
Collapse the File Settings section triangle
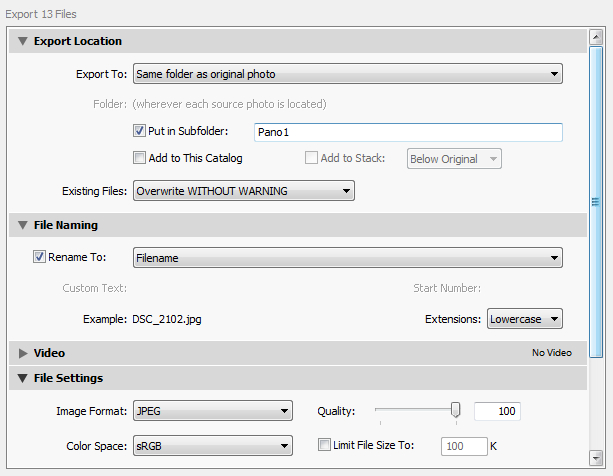pyautogui.click(x=22, y=378)
